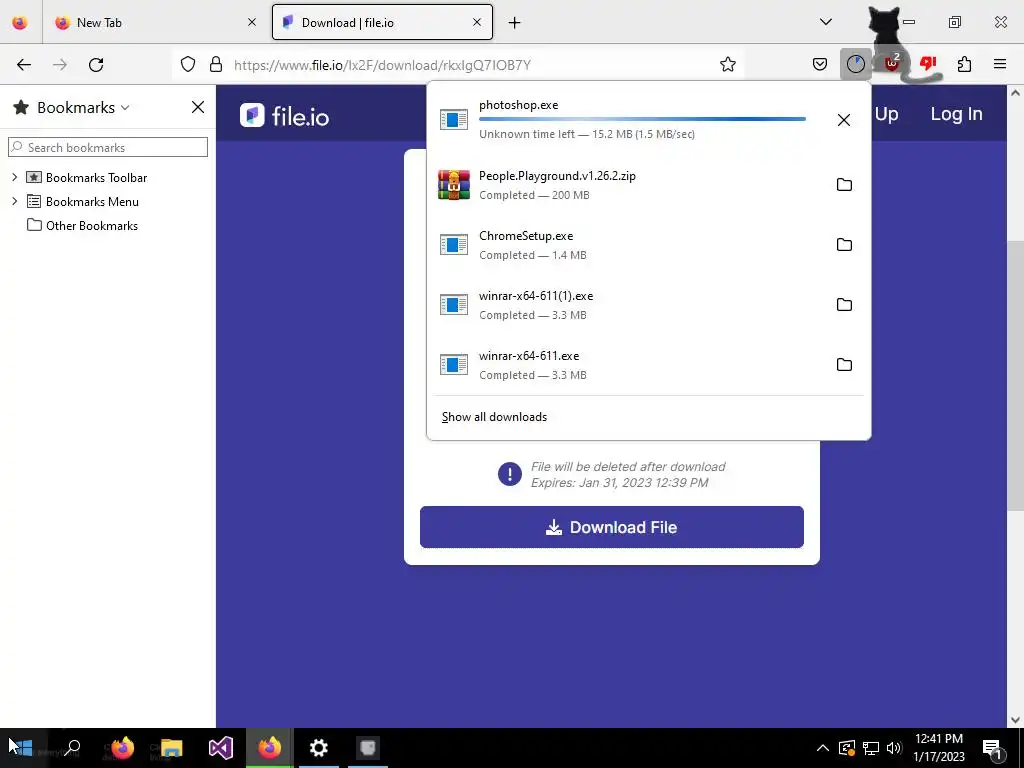Close the New Tab tab
Screen dimensions: 1024x768
tap(252, 22)
